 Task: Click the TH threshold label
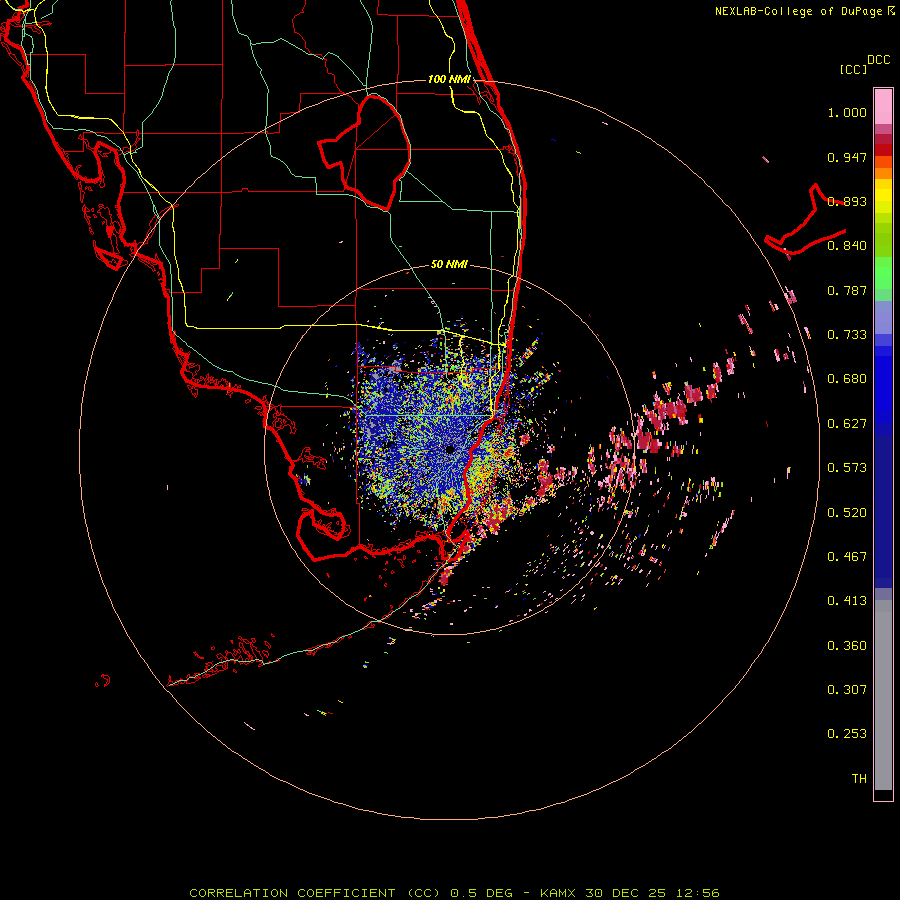pyautogui.click(x=859, y=779)
